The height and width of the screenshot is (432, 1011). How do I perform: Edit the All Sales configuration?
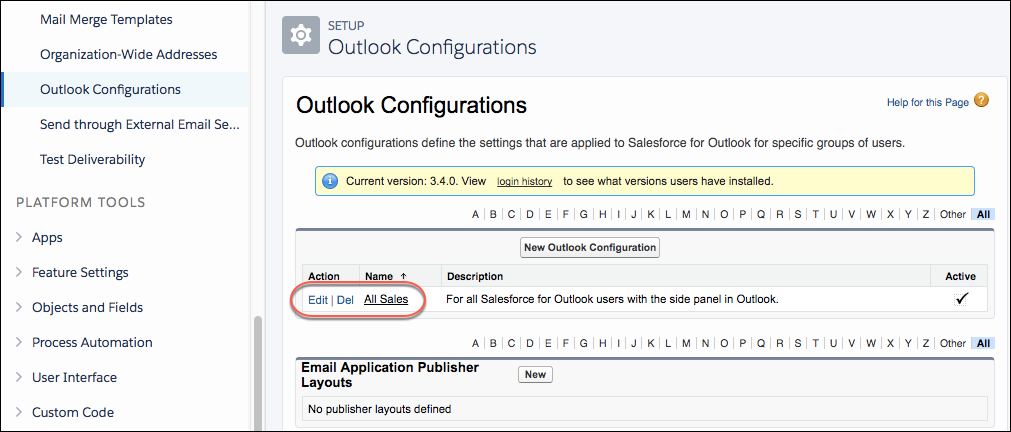tap(318, 300)
